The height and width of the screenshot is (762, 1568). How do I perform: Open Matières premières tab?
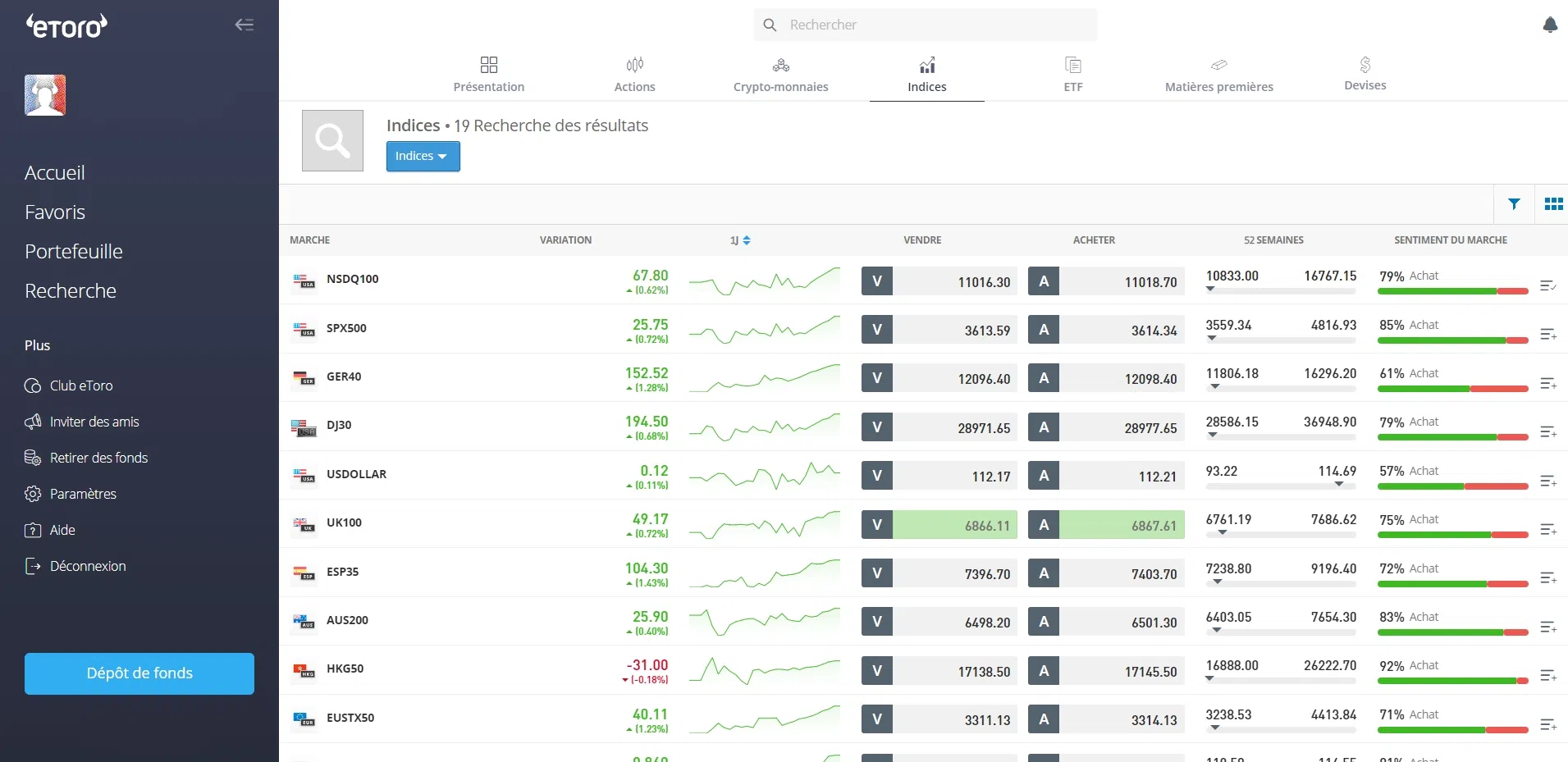[x=1219, y=75]
